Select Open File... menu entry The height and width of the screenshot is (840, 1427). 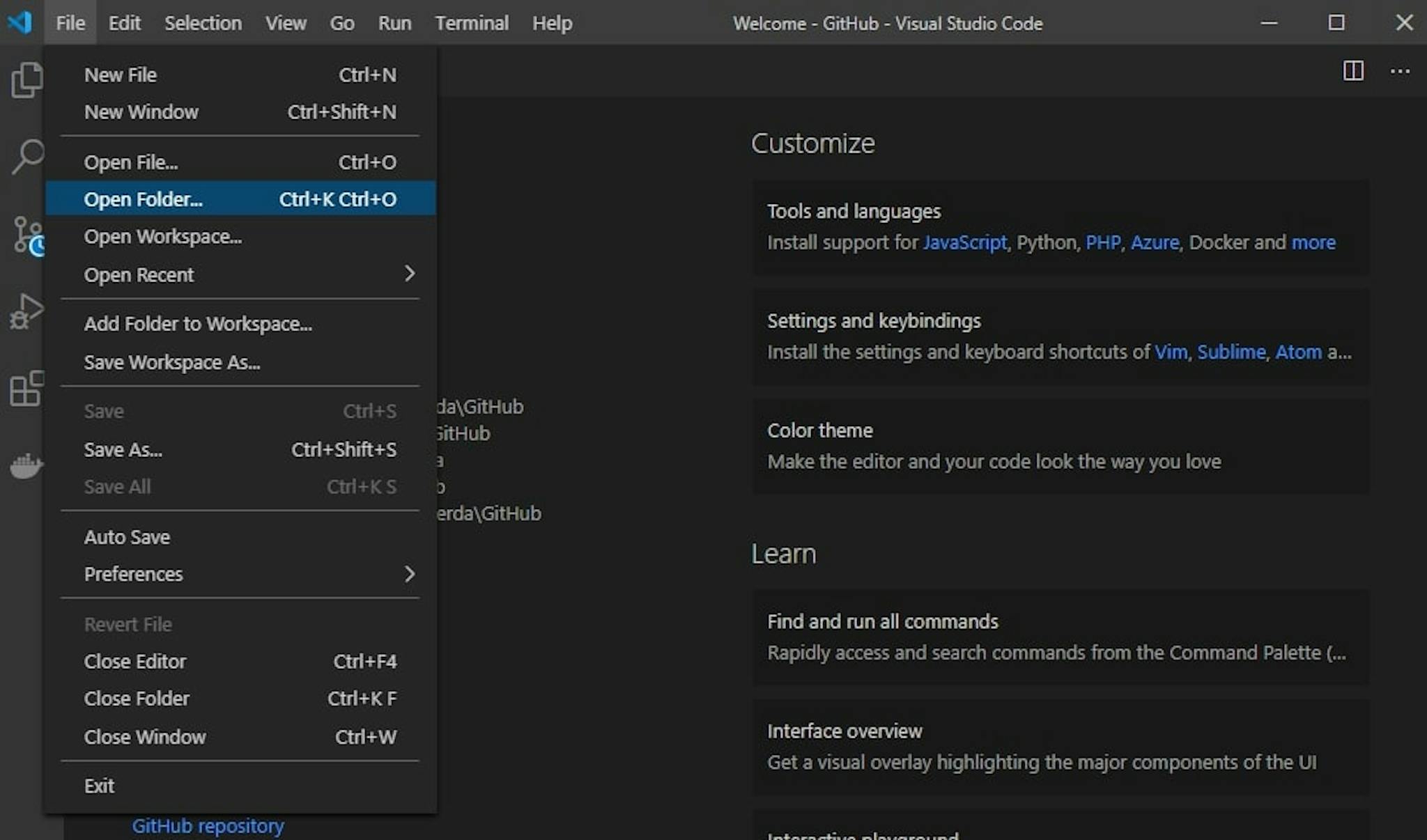[240, 162]
